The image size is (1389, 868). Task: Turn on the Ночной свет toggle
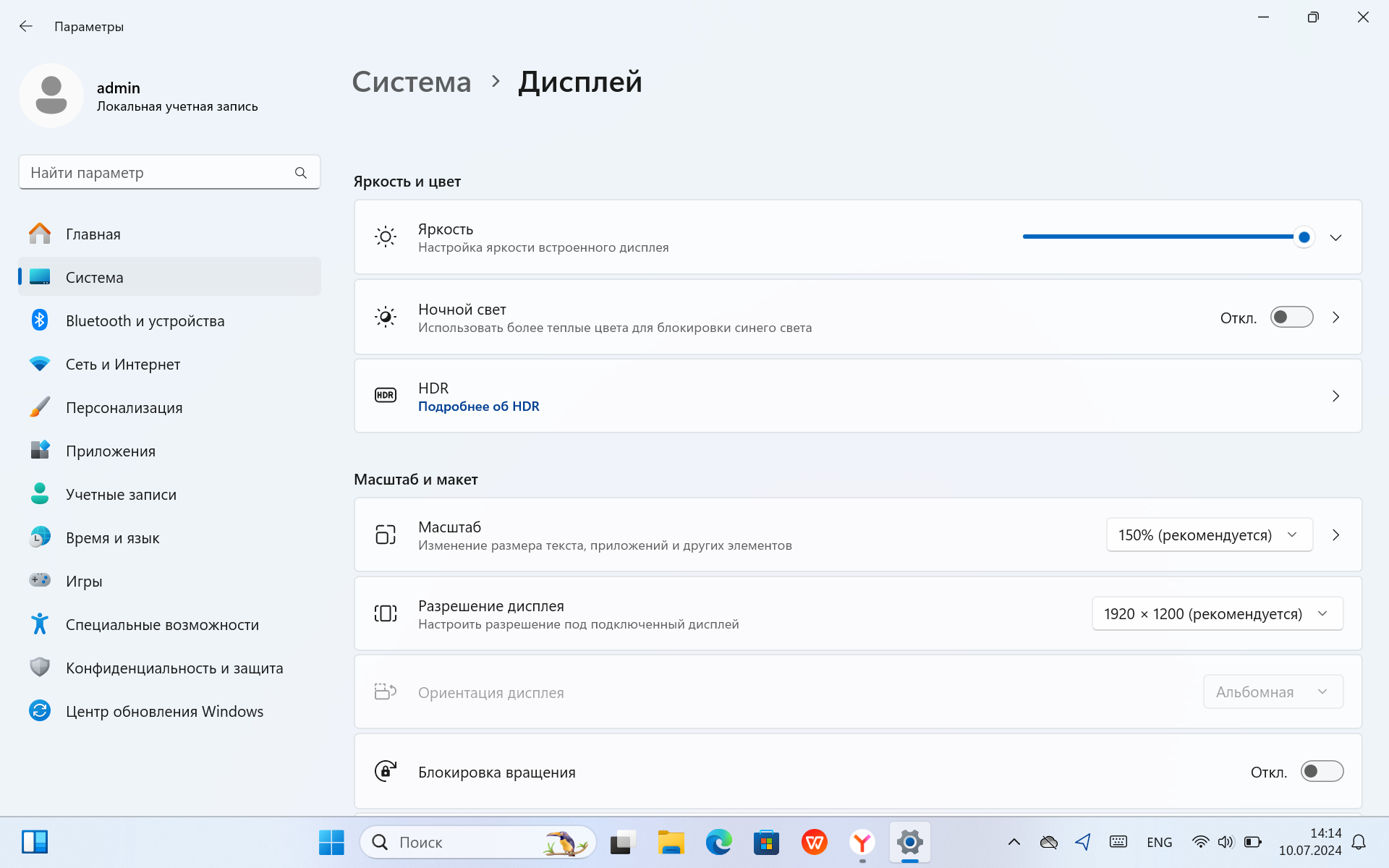tap(1291, 318)
